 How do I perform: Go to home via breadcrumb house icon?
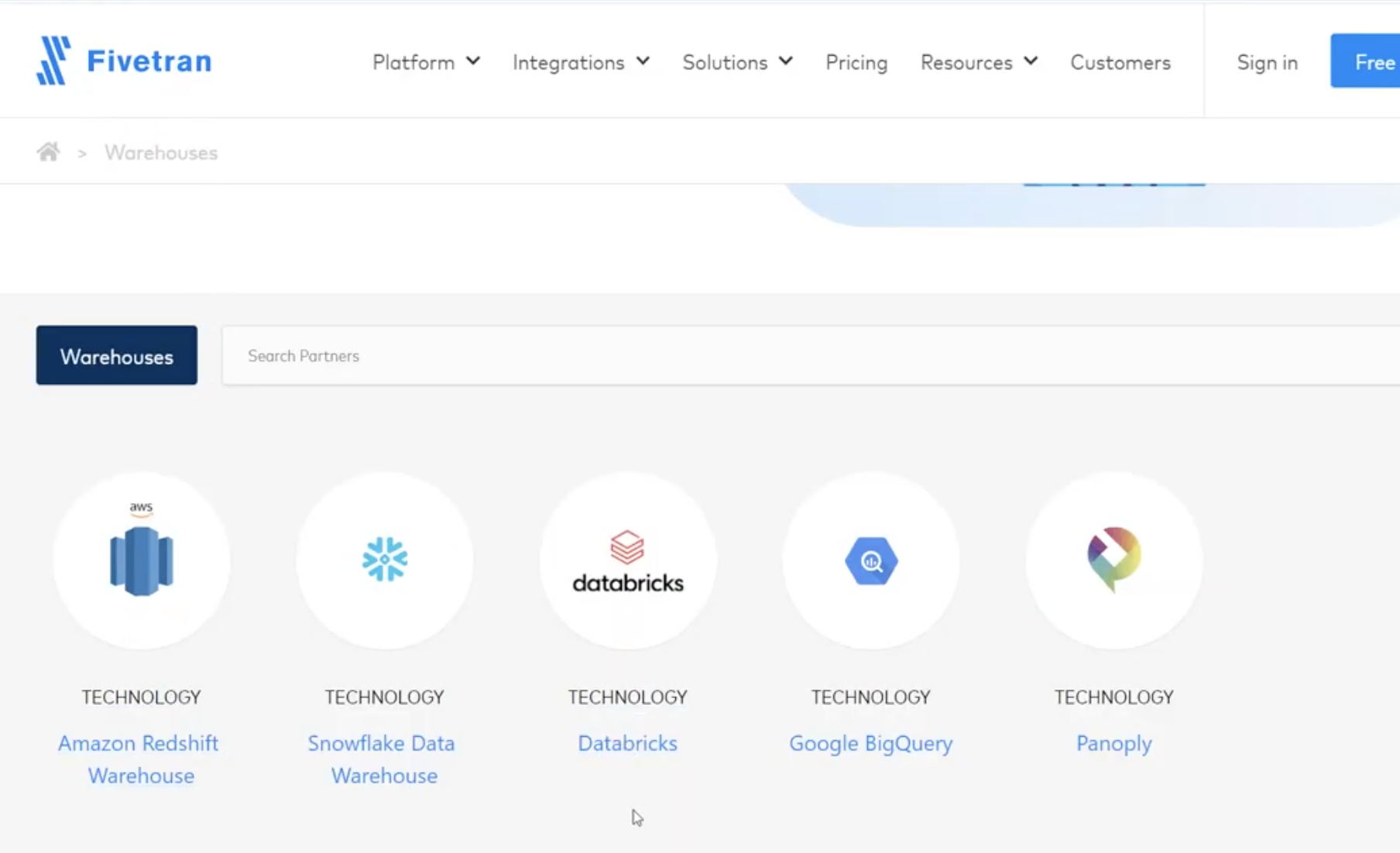(48, 152)
